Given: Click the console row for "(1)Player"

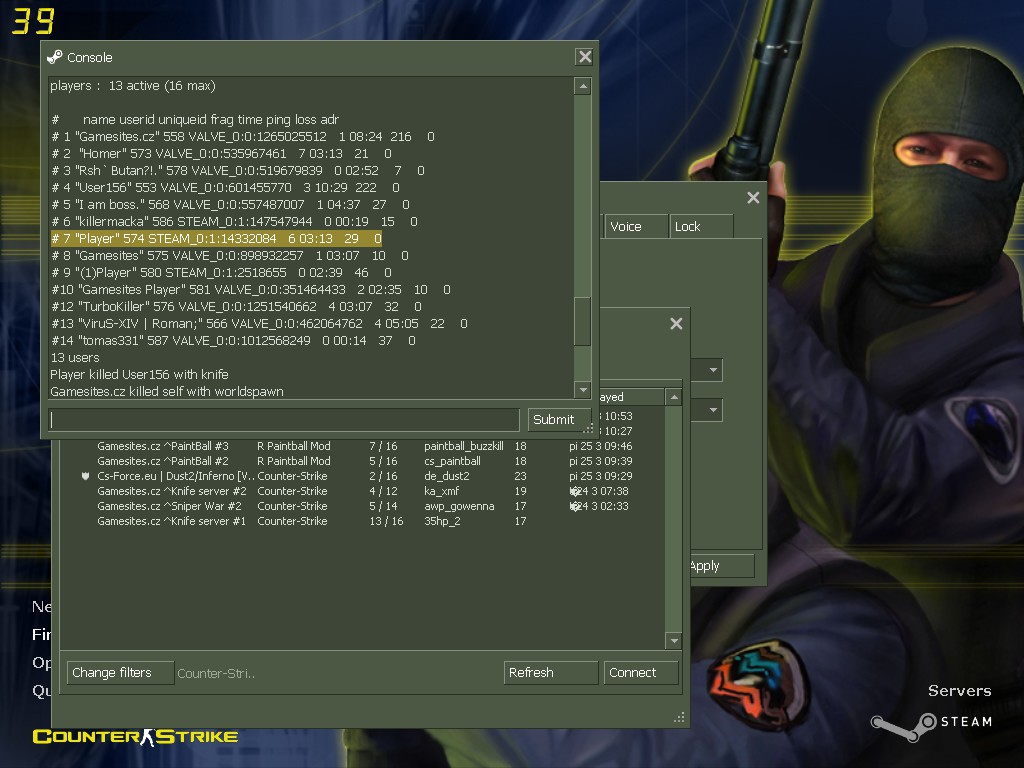Looking at the screenshot, I should point(221,272).
